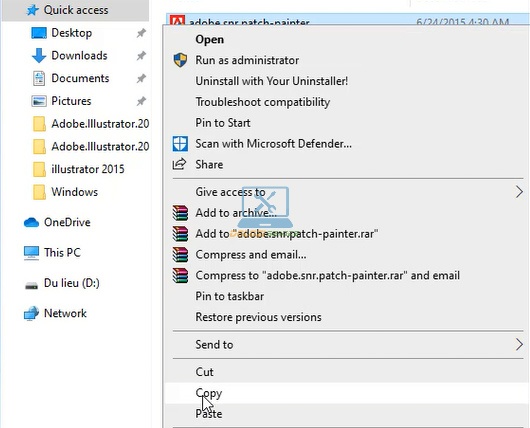Viewport: 530px width, 428px height.
Task: Click the OneDrive cloud icon
Action: click(x=31, y=222)
